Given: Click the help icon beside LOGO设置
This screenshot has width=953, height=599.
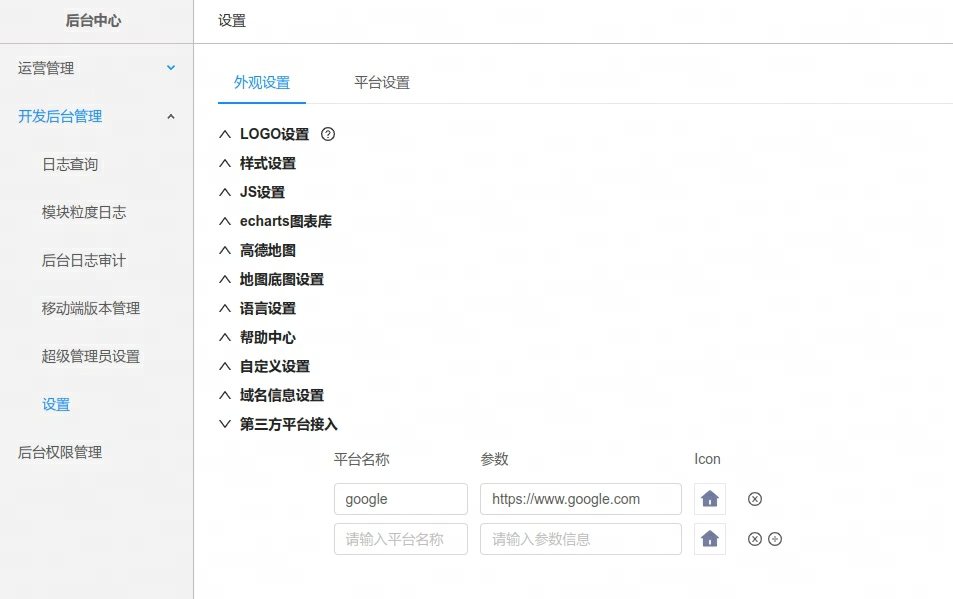Looking at the screenshot, I should click(328, 134).
